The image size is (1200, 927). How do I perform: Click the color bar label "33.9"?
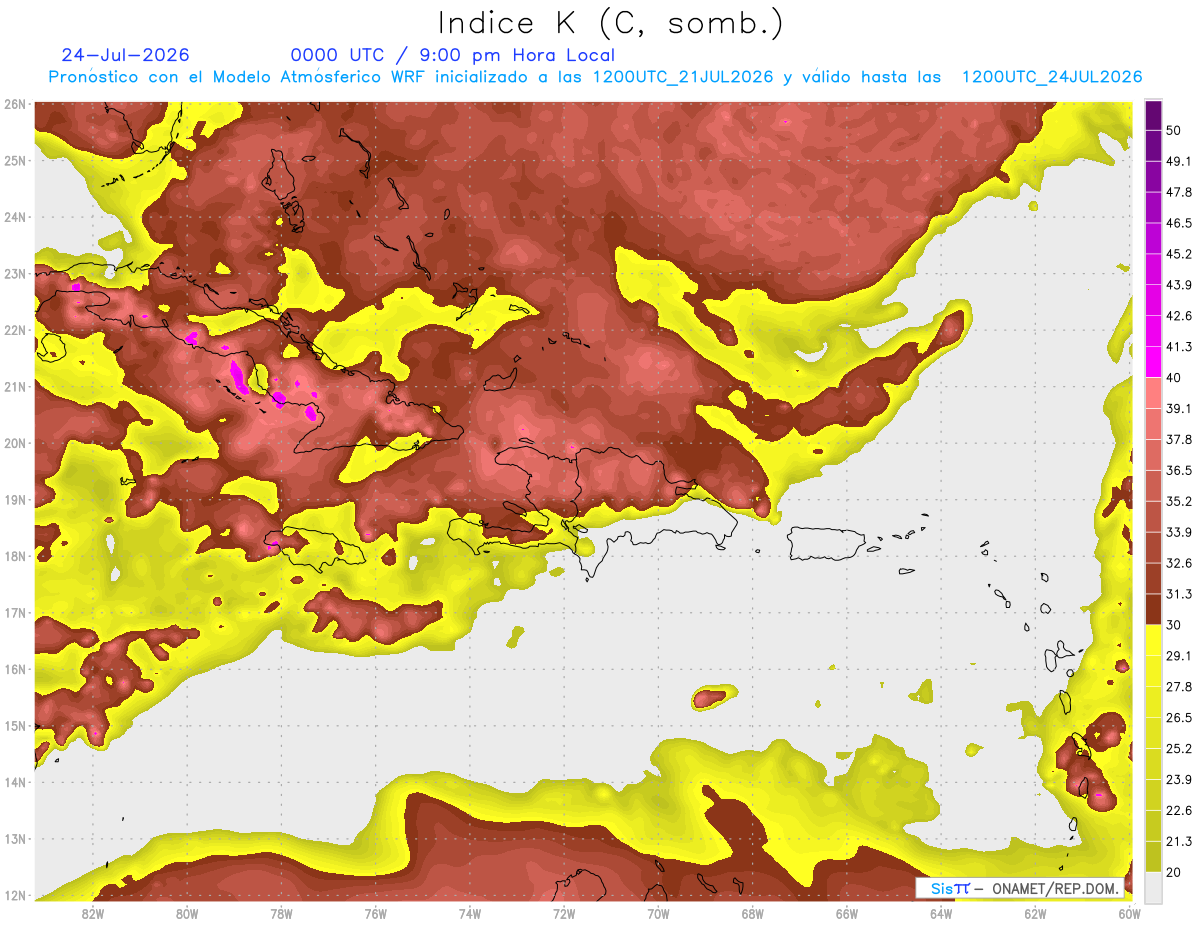1179,532
